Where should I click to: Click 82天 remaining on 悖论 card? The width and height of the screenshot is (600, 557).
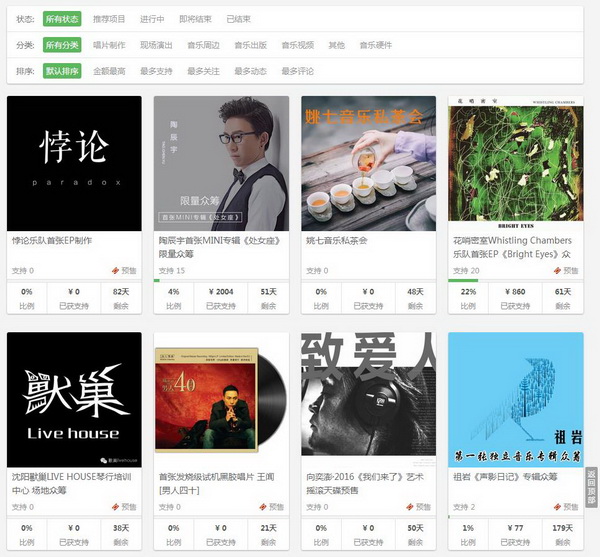[121, 292]
